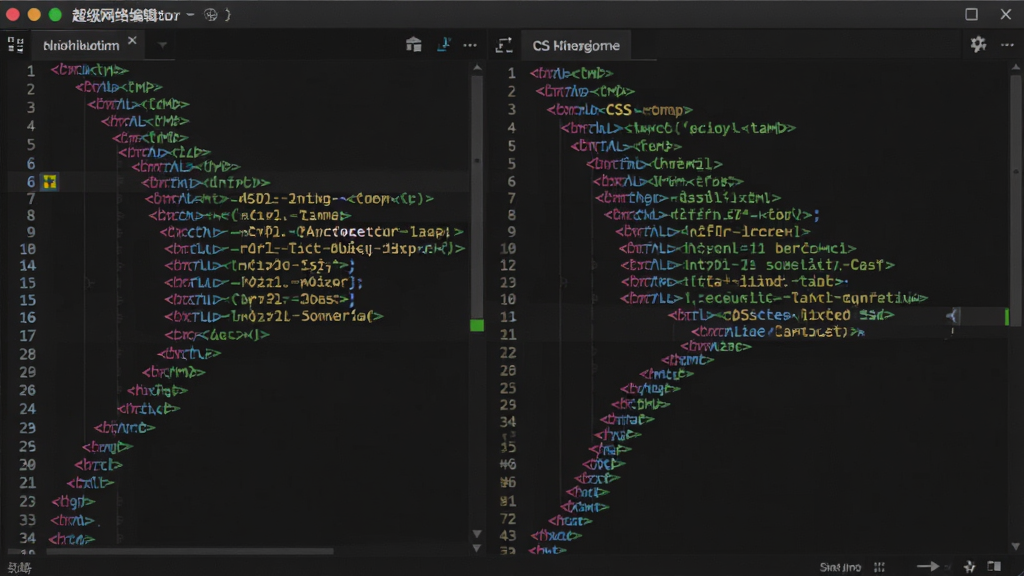Image resolution: width=1024 pixels, height=576 pixels.
Task: Click left pane scrollbar up arrow
Action: click(477, 68)
